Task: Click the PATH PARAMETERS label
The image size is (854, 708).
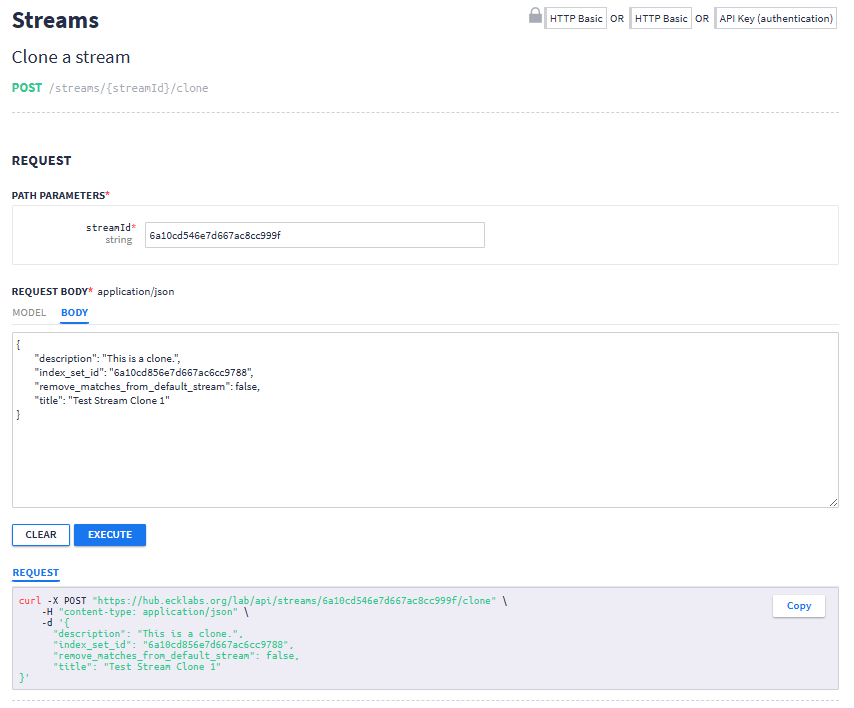Action: click(59, 196)
